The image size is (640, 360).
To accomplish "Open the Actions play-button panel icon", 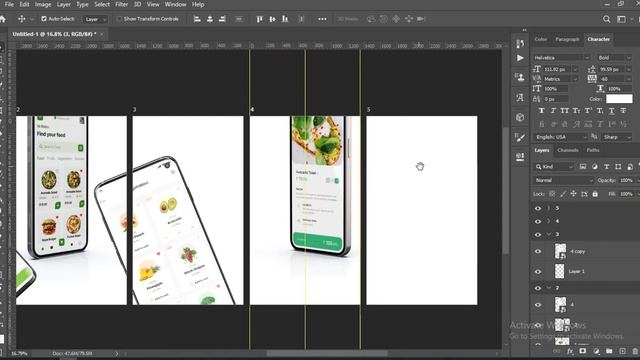I will click(520, 58).
